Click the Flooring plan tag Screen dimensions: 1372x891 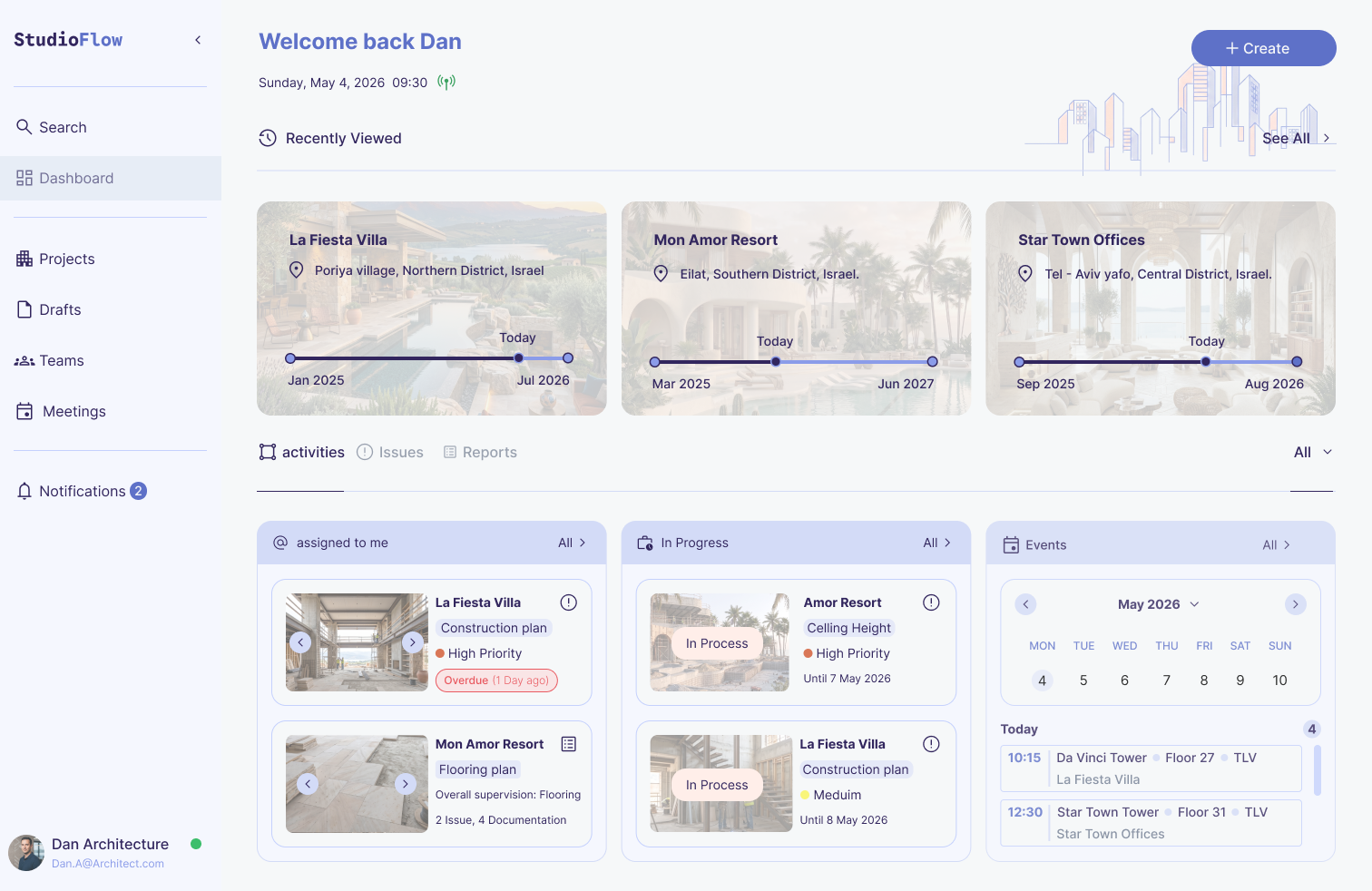477,769
